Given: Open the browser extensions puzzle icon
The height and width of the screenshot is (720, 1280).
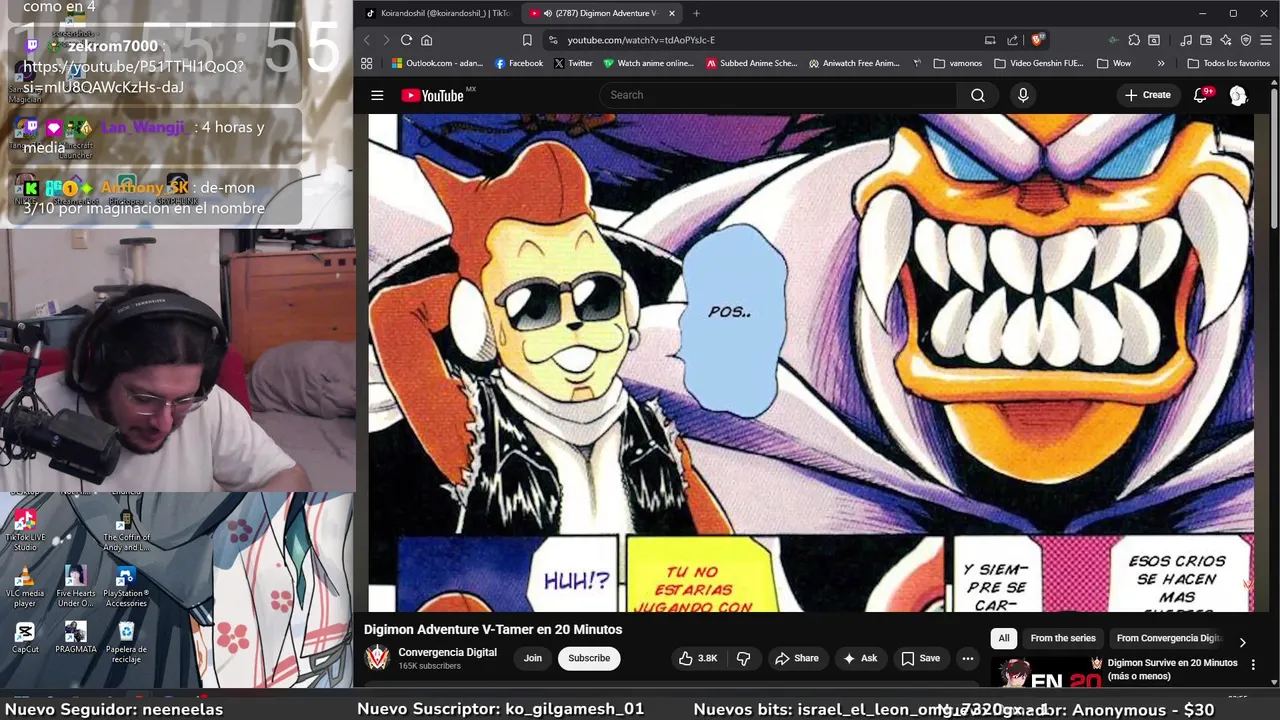Looking at the screenshot, I should 1134,40.
